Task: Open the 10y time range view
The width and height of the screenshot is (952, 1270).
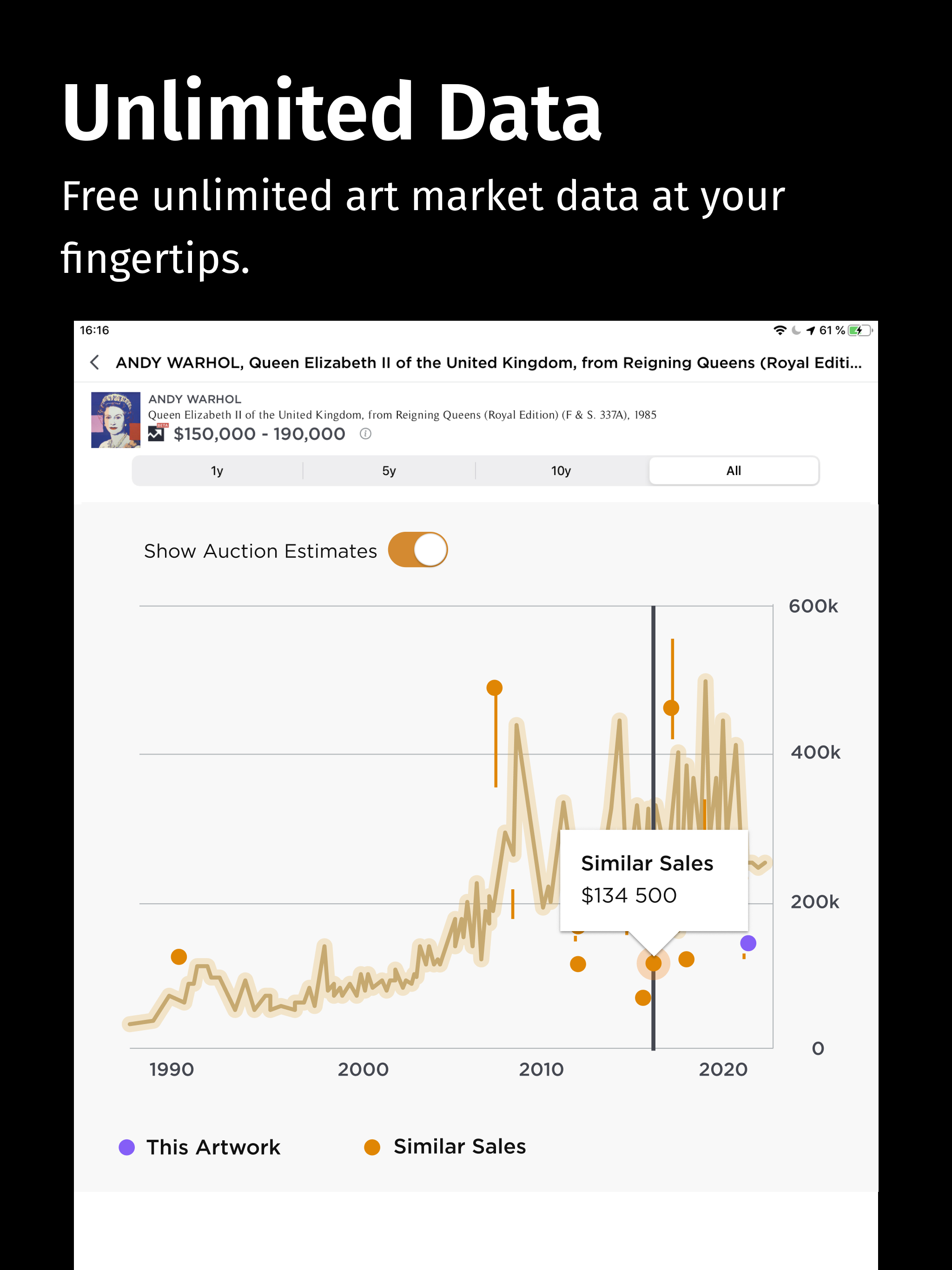Action: tap(561, 470)
